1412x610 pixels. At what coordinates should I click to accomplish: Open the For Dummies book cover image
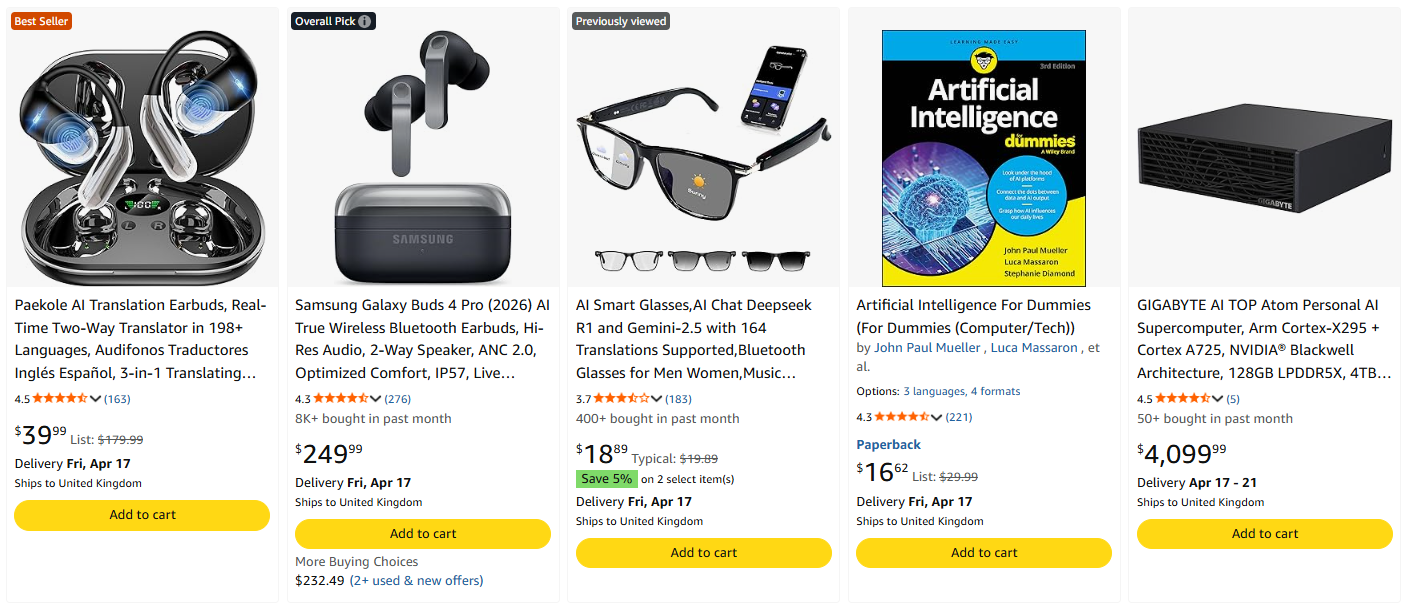click(x=984, y=158)
